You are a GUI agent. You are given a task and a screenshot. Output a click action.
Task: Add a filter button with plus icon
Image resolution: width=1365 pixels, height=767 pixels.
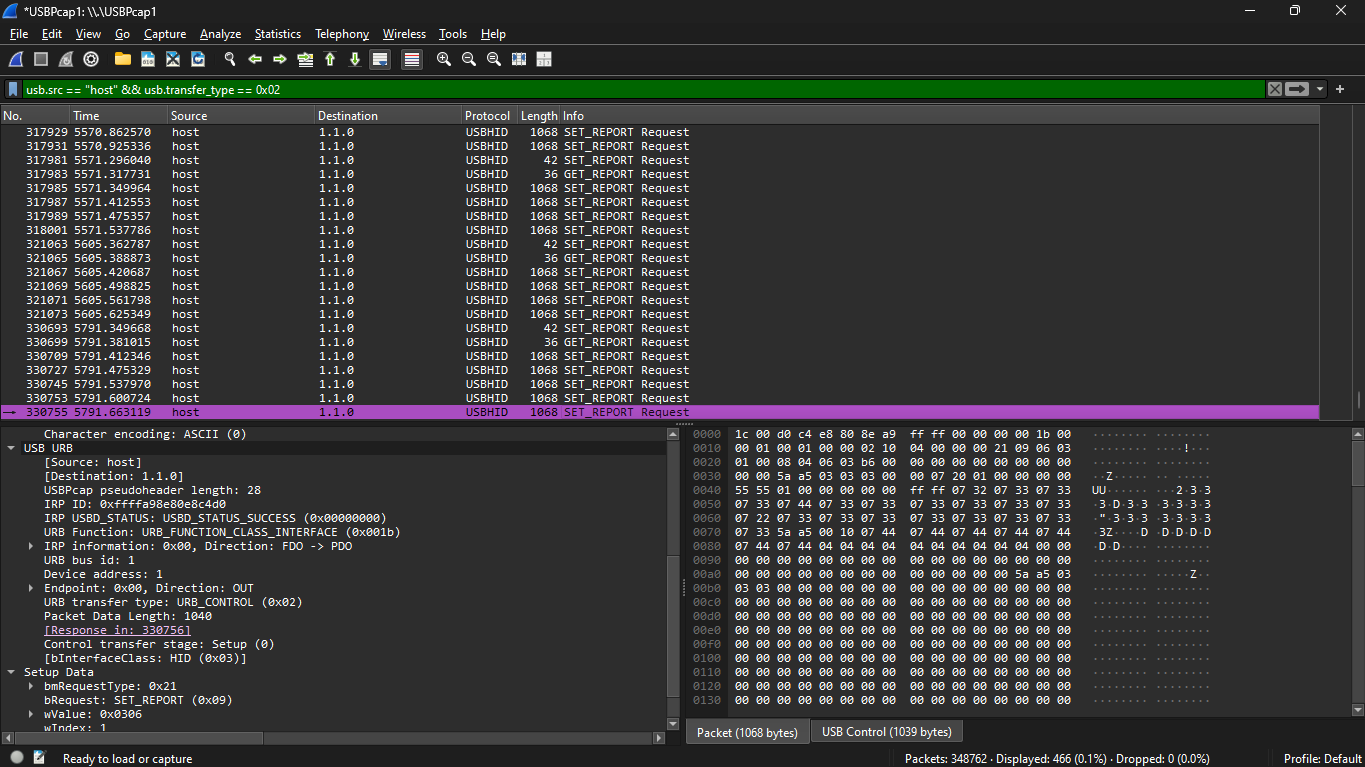tap(1340, 89)
